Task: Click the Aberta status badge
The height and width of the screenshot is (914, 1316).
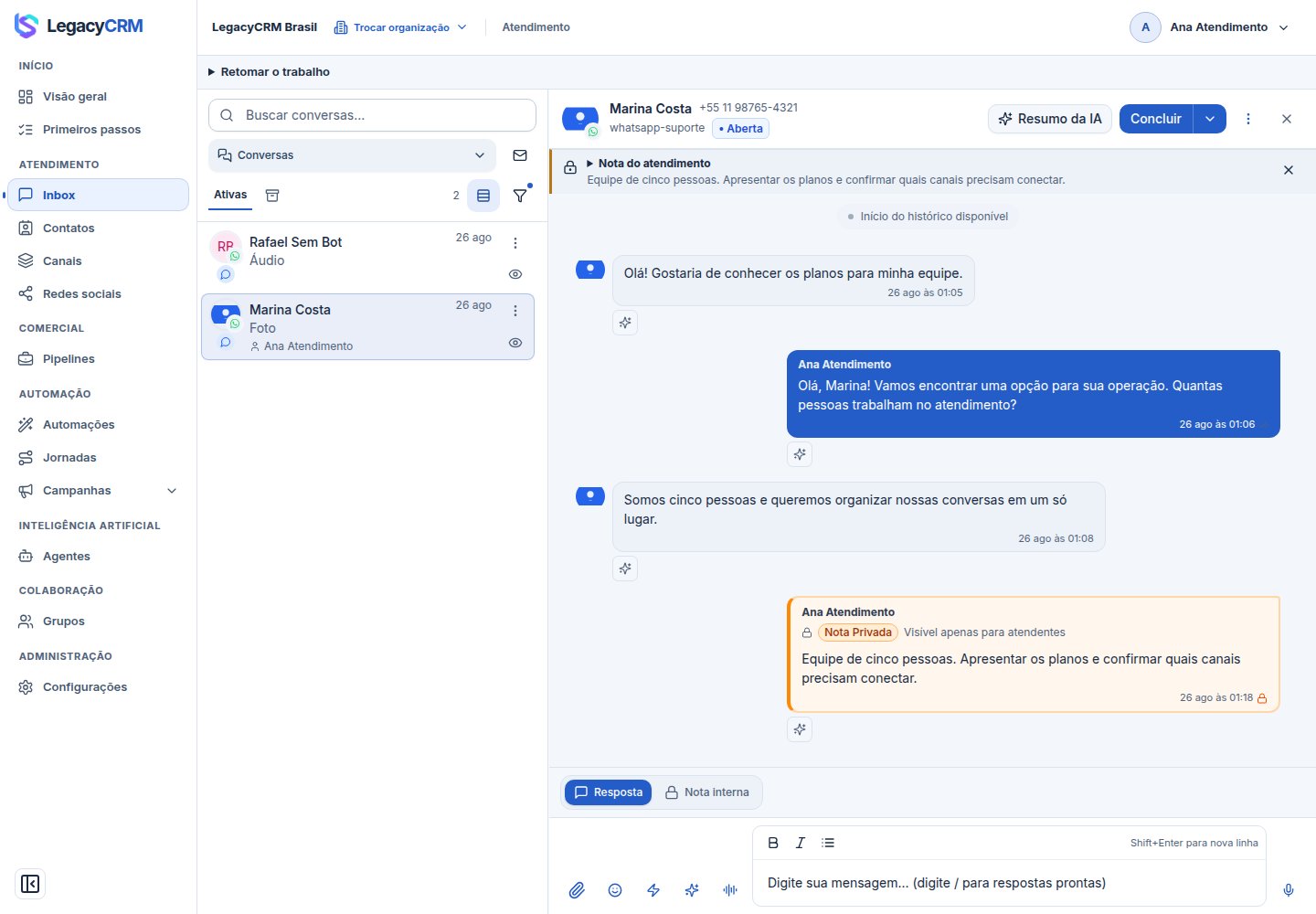Action: [x=740, y=129]
